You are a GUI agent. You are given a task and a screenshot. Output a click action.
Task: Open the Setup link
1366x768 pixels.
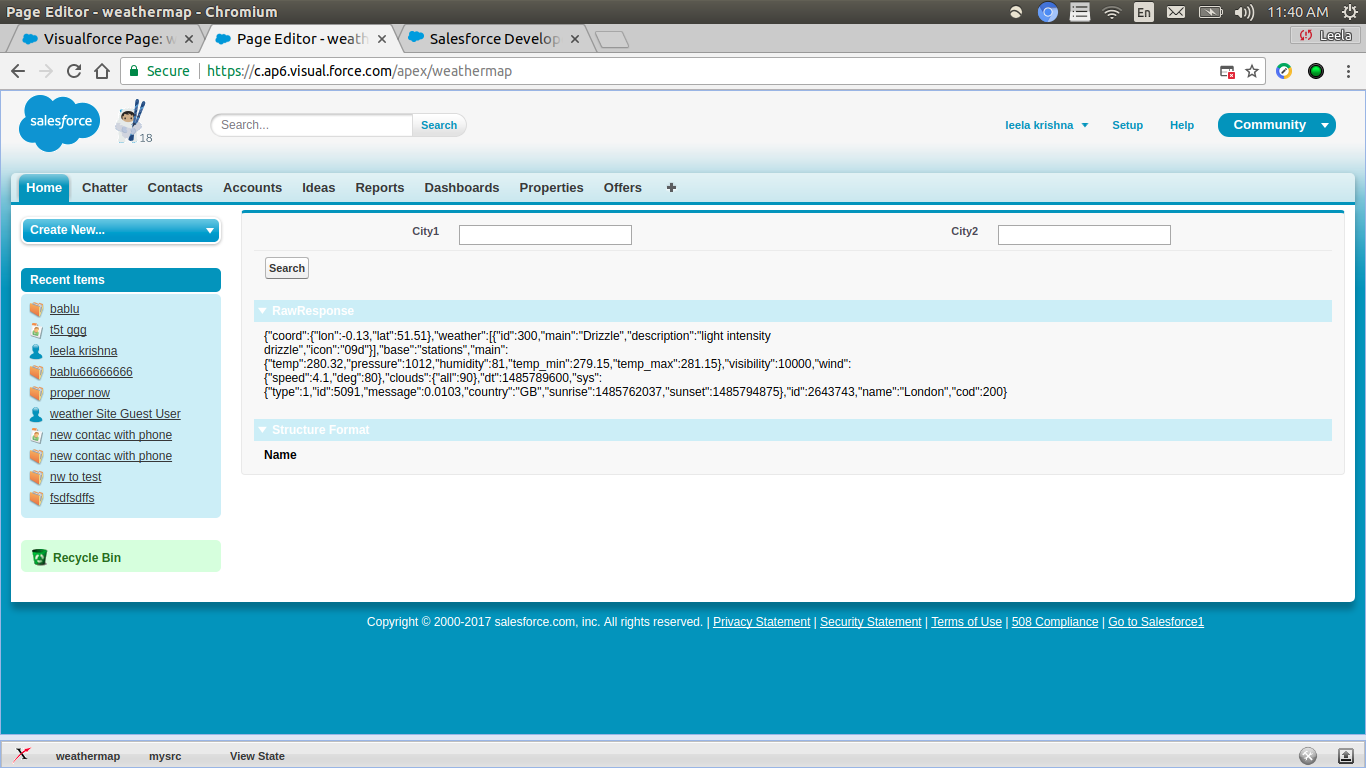pos(1127,125)
